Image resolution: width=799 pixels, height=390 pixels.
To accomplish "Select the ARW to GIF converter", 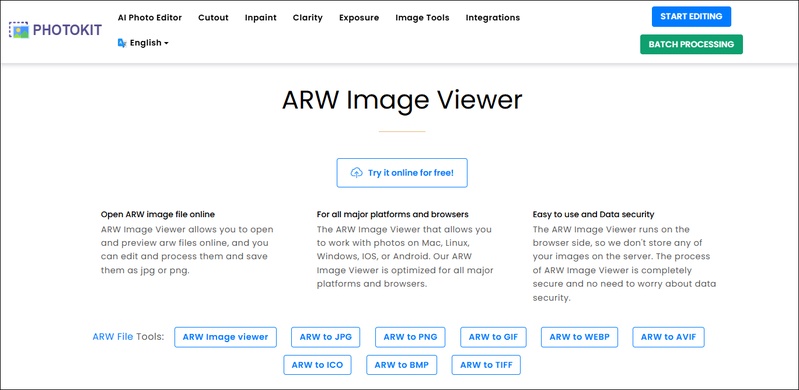I will coord(493,337).
